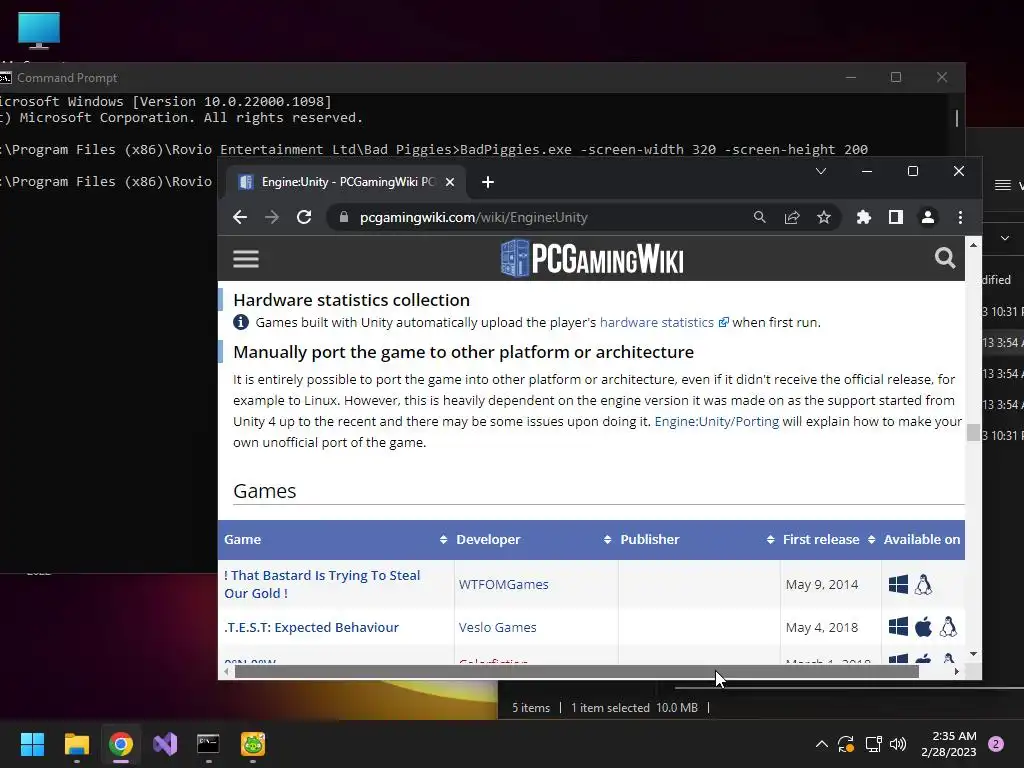Click macOS icon in Veslo Games row
This screenshot has height=768, width=1024.
(923, 627)
